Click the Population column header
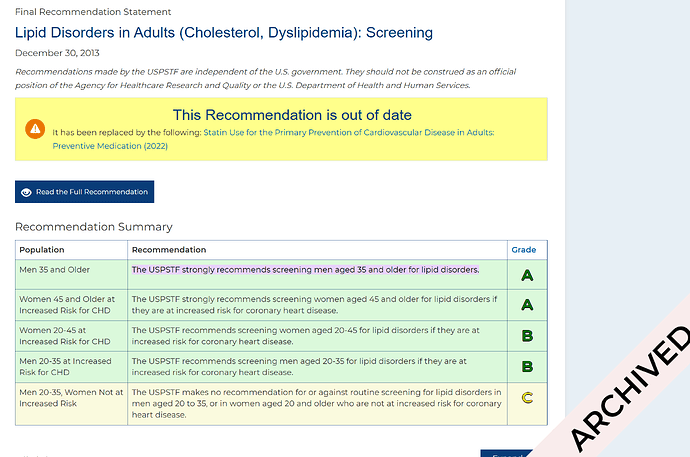This screenshot has width=690, height=457. (x=43, y=249)
